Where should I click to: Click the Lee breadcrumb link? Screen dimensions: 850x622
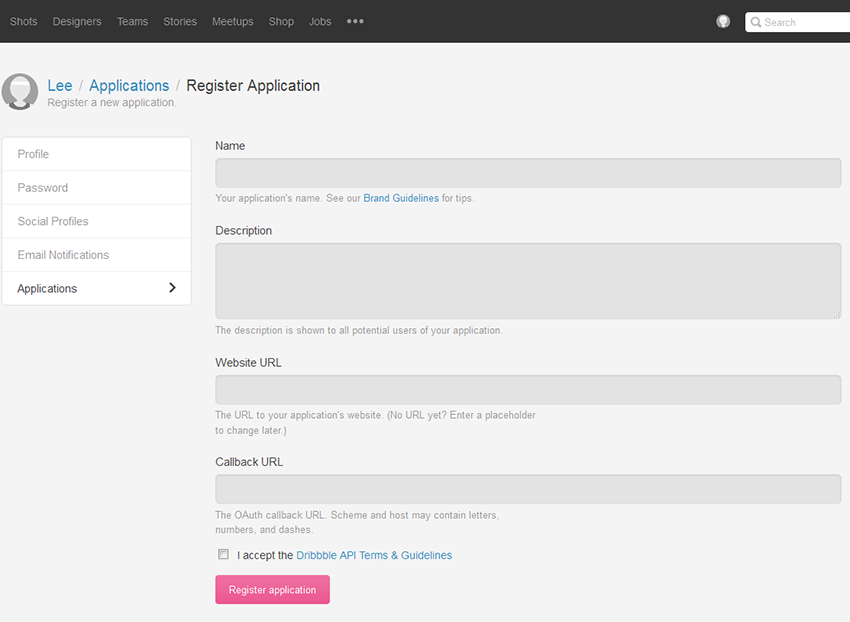(x=60, y=86)
